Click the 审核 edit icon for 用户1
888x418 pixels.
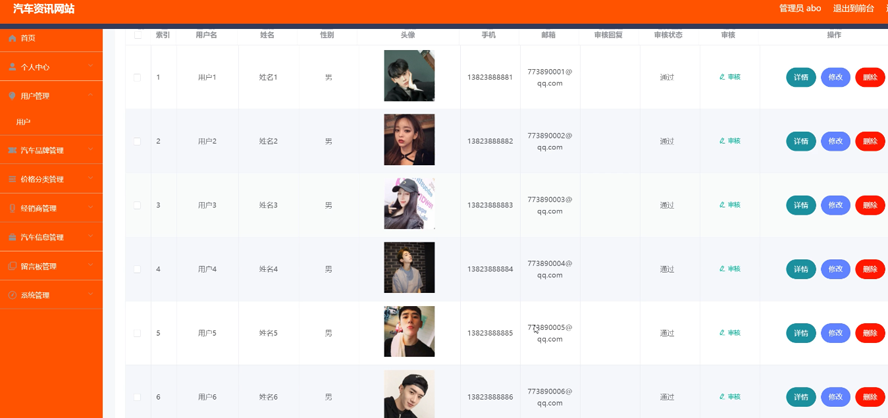coord(722,76)
